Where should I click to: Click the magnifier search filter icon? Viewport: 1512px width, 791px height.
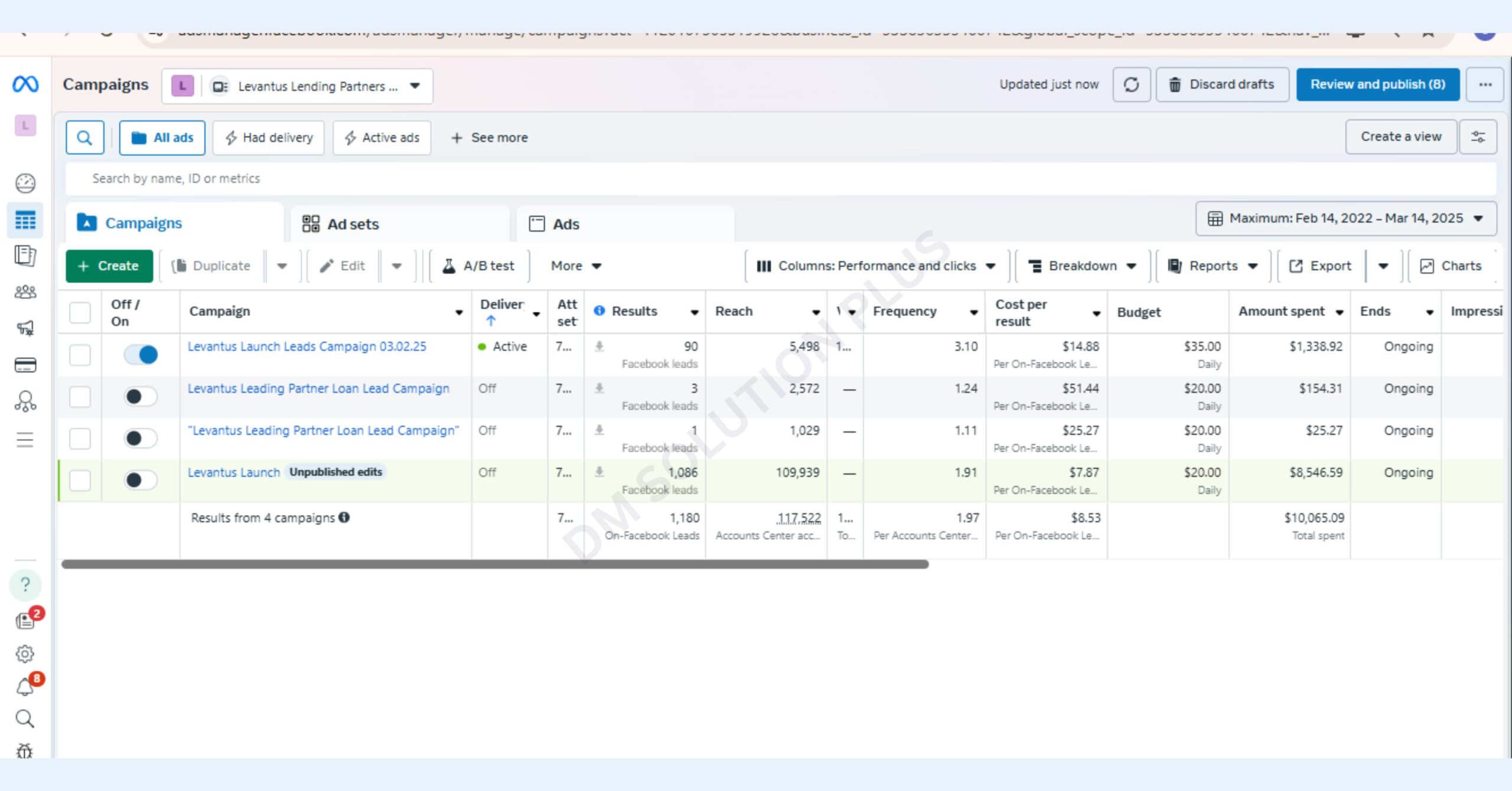tap(85, 138)
